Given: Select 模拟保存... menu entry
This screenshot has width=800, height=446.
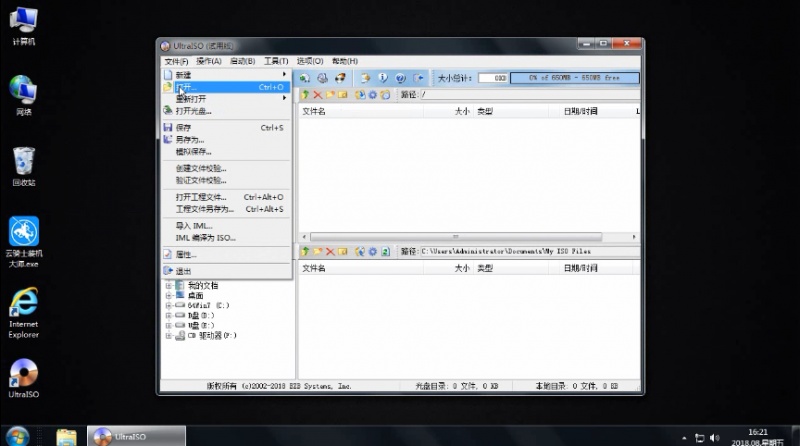Looking at the screenshot, I should [226, 152].
